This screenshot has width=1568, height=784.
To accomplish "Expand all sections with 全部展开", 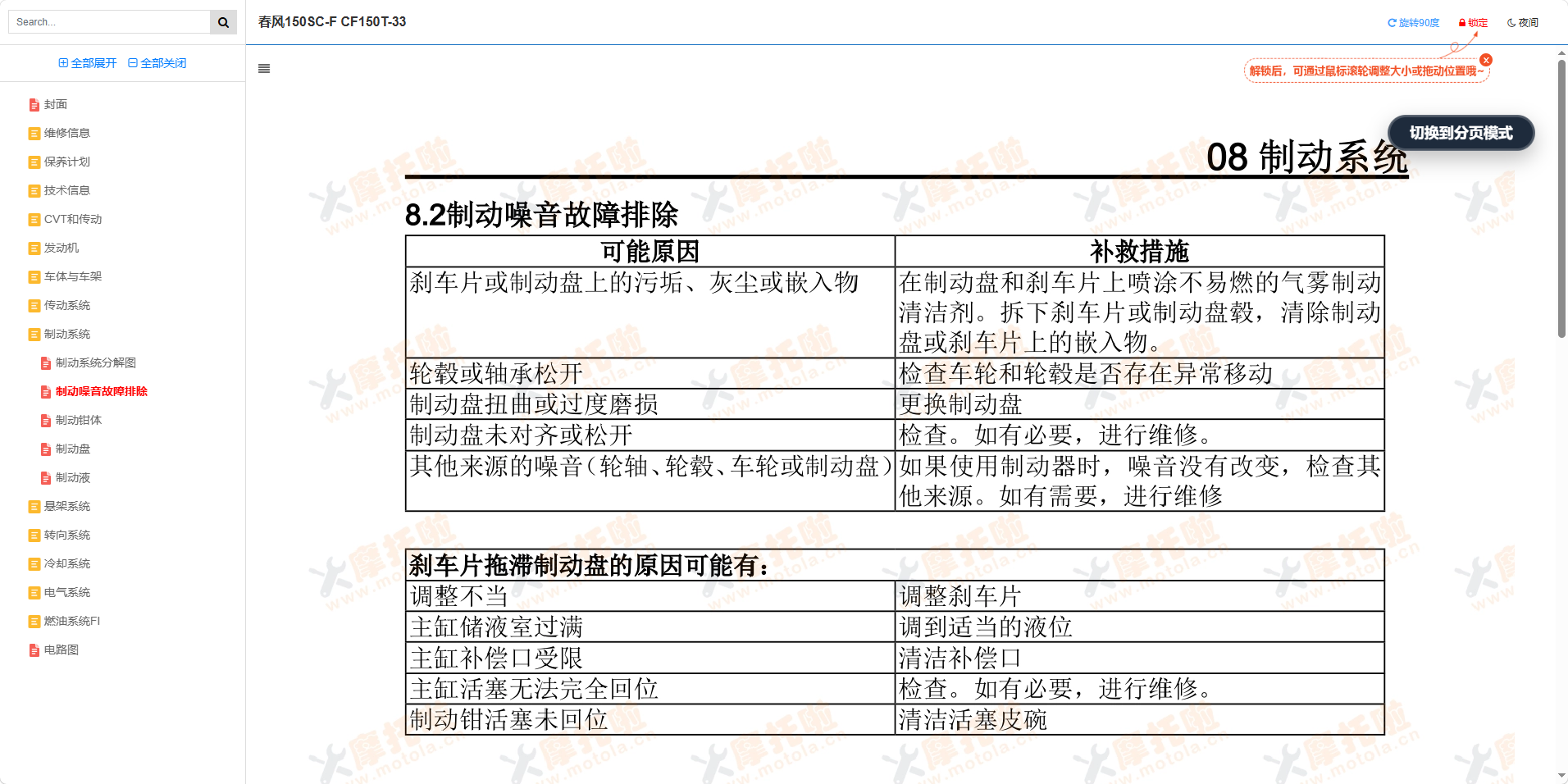I will pos(88,62).
